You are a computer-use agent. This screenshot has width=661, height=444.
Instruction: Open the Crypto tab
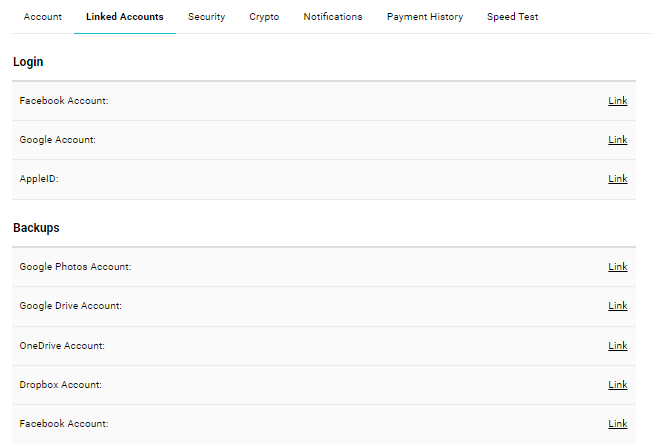point(264,17)
